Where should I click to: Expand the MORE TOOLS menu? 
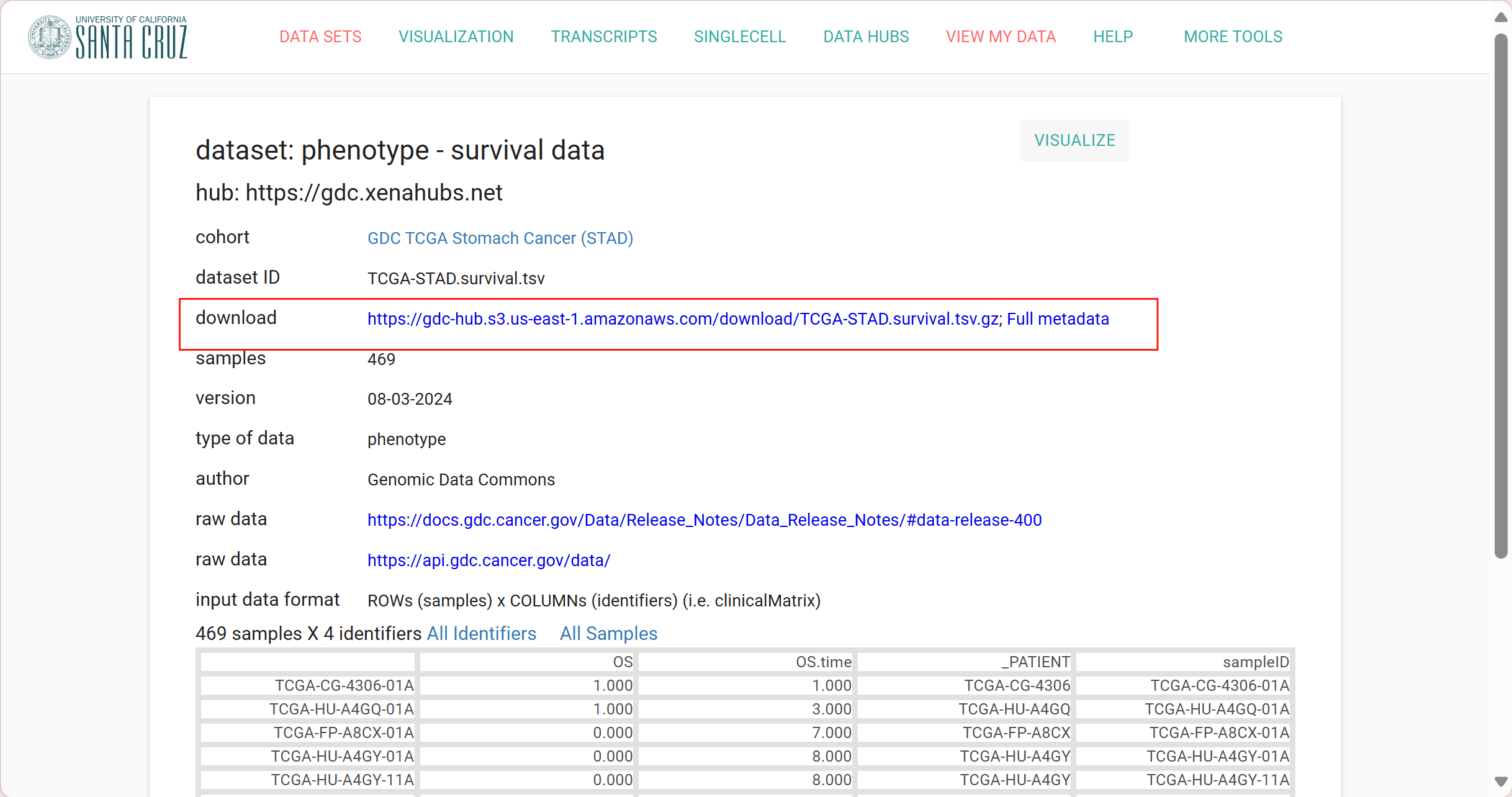(x=1233, y=37)
